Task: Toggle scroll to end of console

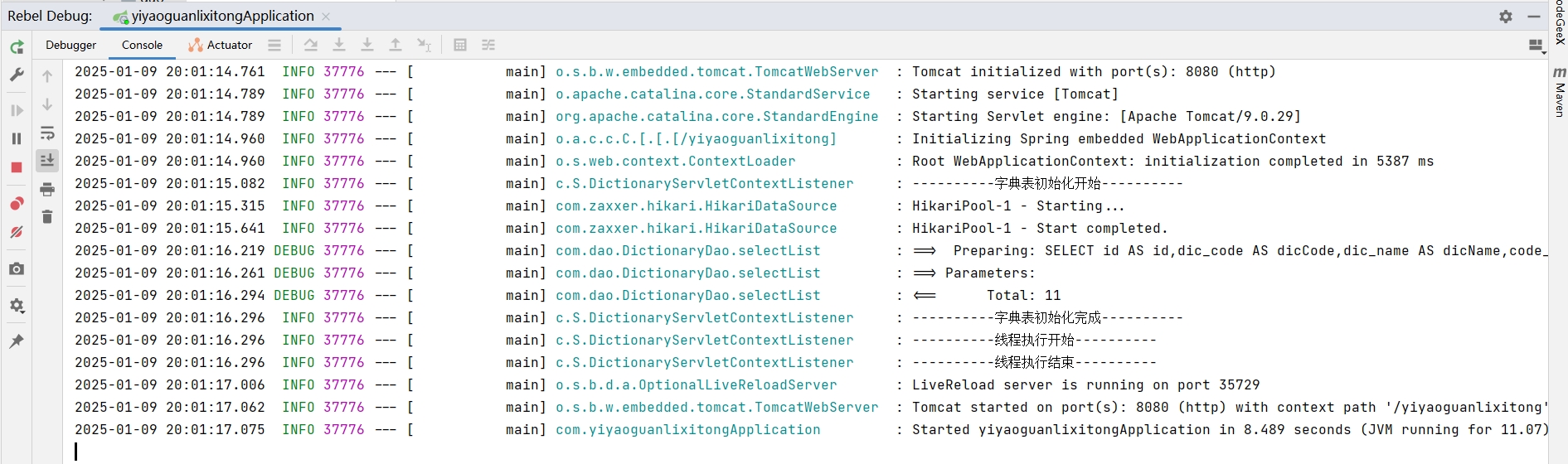Action: 47,161
